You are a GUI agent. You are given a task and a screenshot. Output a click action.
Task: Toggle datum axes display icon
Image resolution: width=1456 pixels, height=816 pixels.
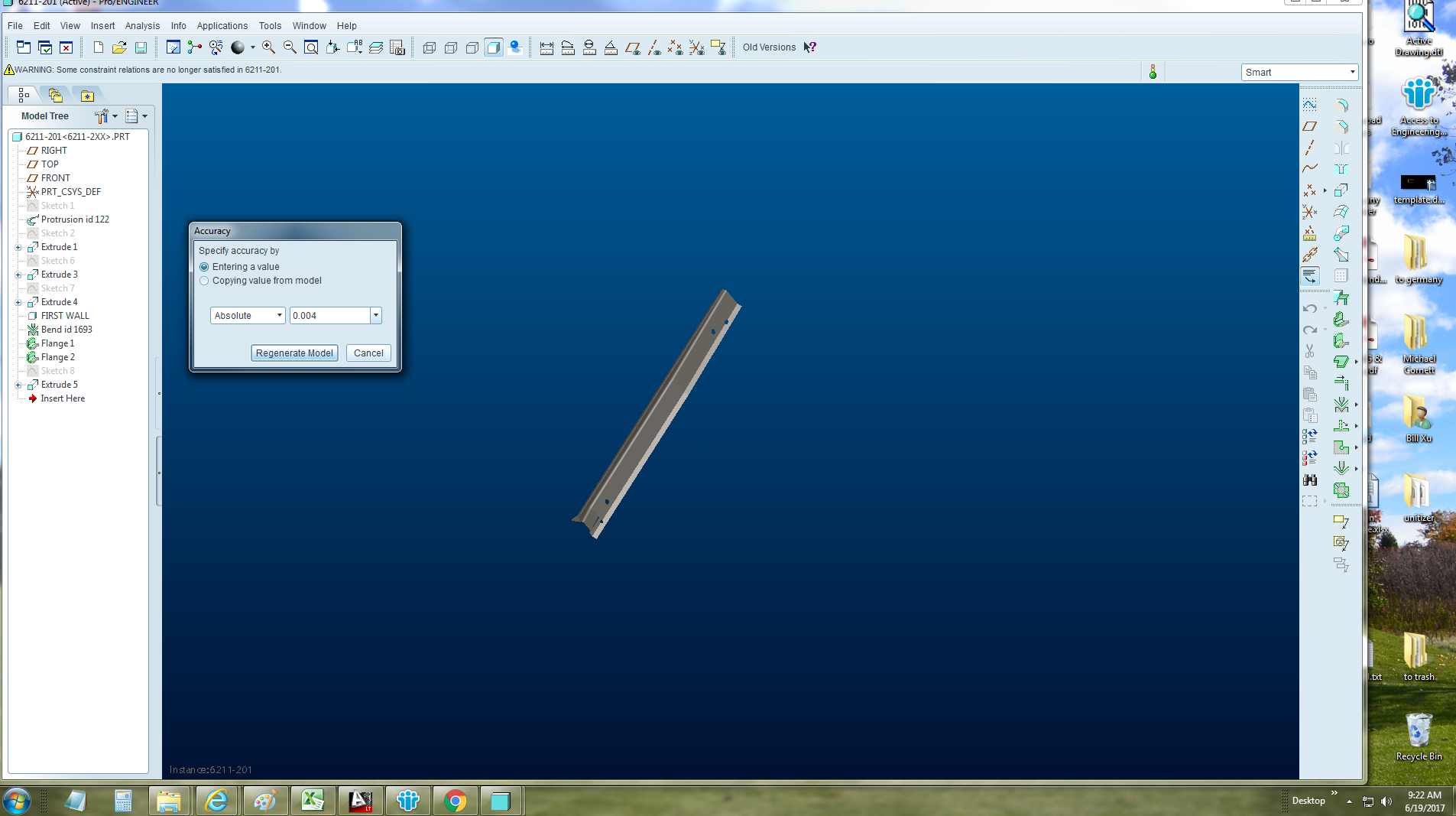[653, 47]
